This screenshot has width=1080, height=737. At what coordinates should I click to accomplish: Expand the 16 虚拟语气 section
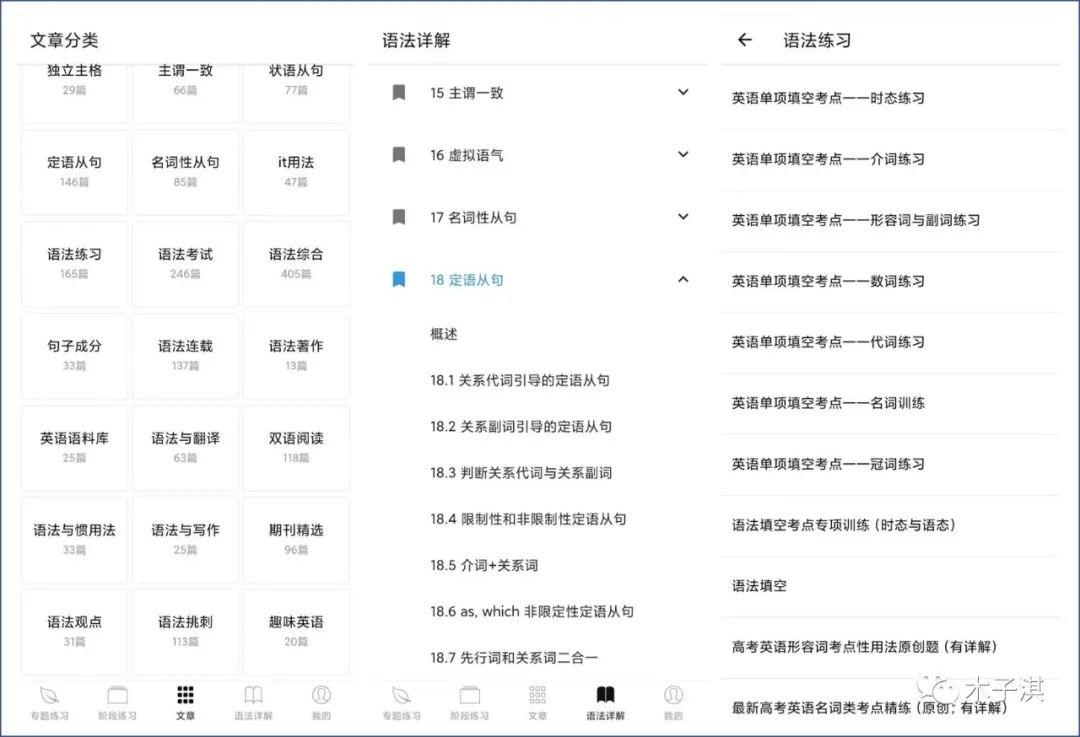tap(683, 155)
